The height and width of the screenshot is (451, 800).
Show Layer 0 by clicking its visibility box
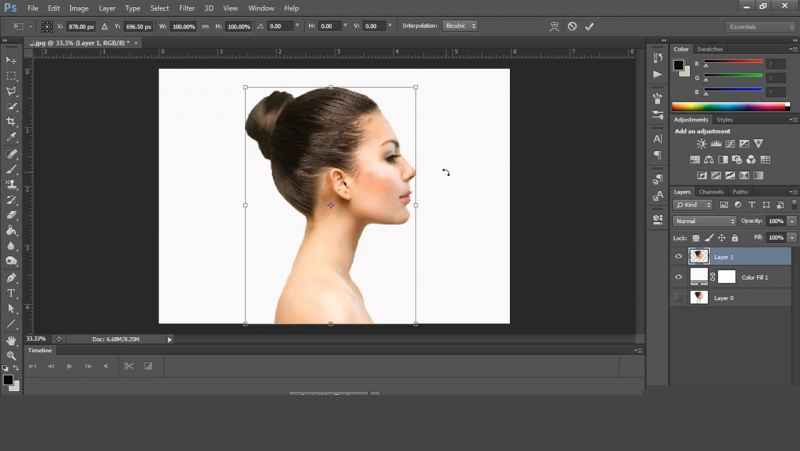click(678, 297)
